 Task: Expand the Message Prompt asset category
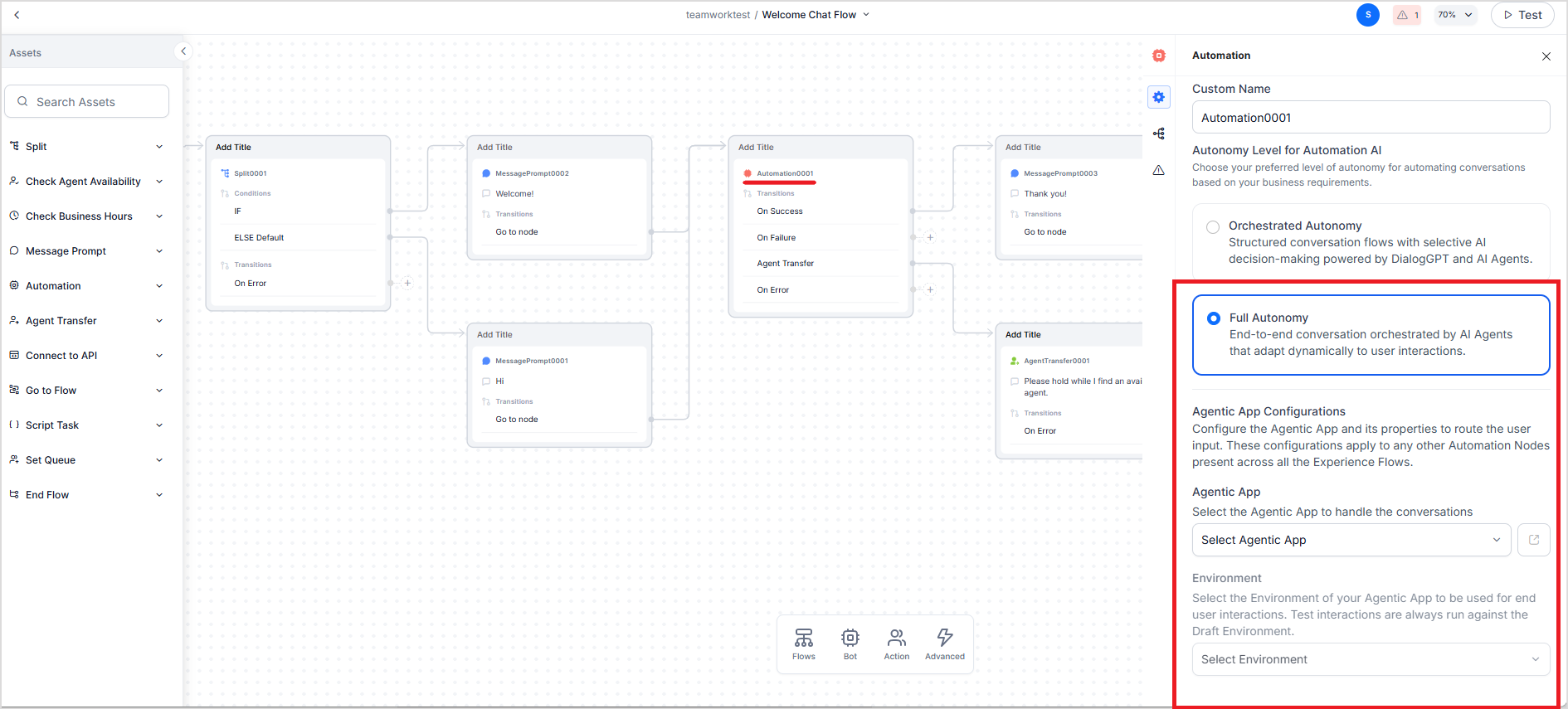pyautogui.click(x=86, y=251)
